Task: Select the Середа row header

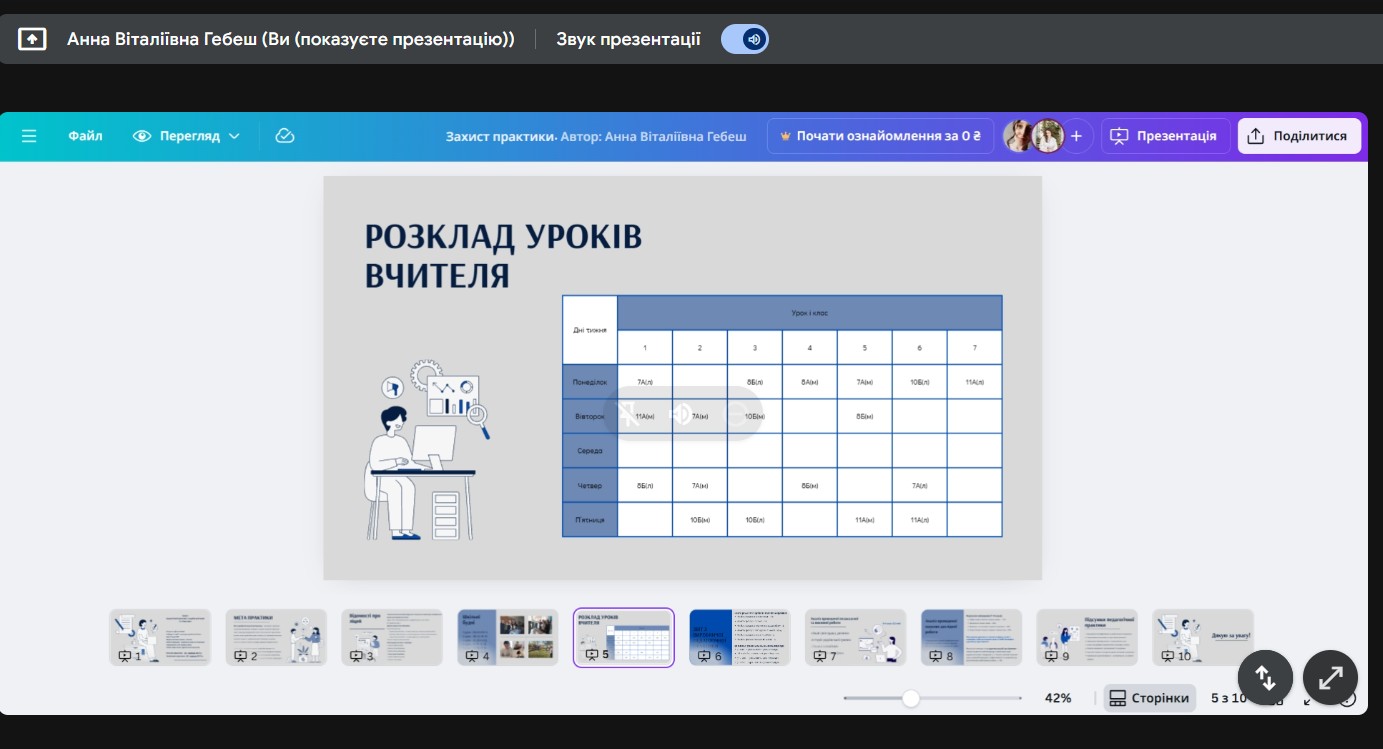Action: [x=590, y=451]
